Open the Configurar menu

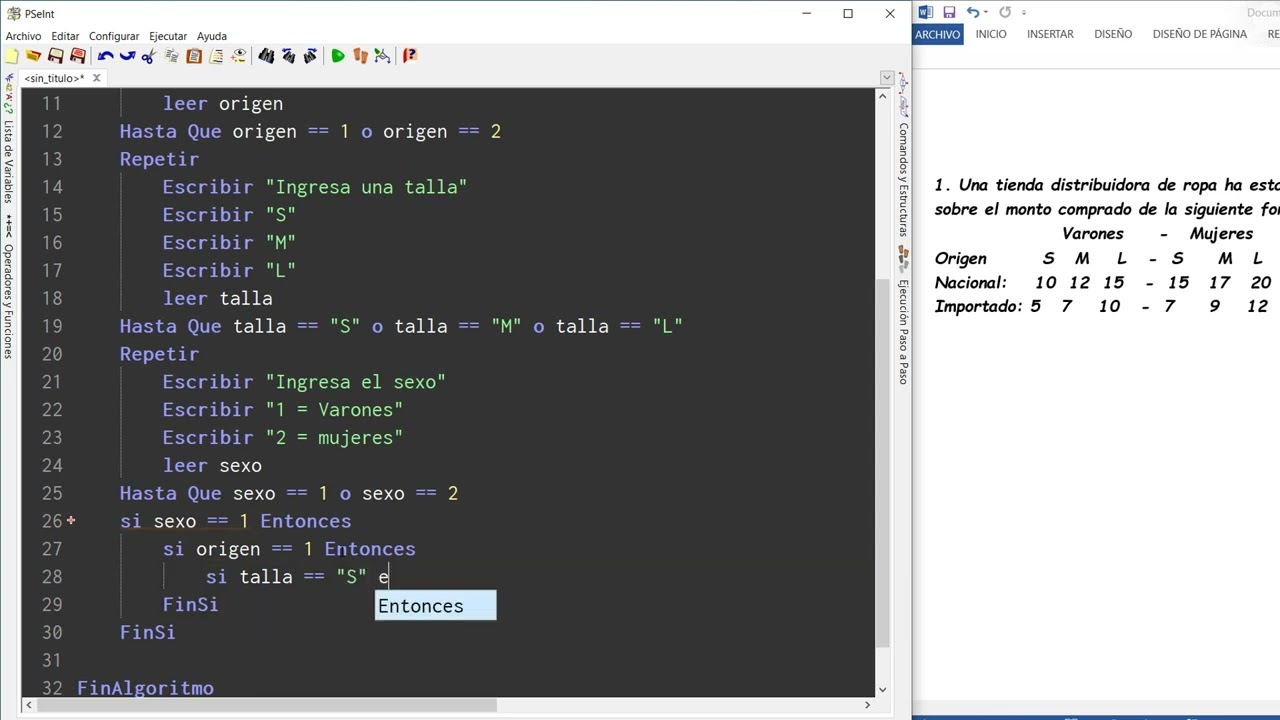click(x=114, y=36)
